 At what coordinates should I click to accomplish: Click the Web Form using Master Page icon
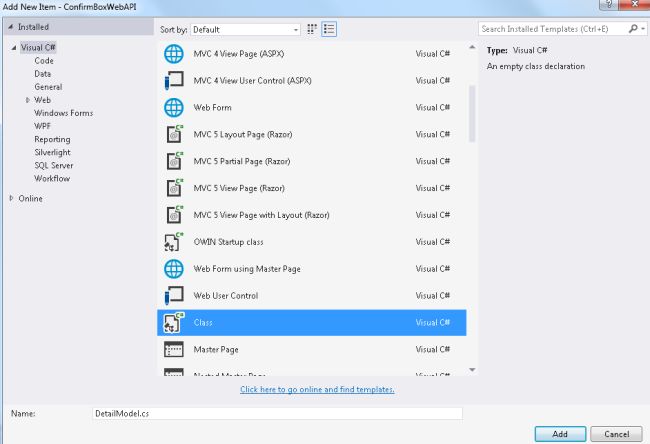(x=174, y=269)
